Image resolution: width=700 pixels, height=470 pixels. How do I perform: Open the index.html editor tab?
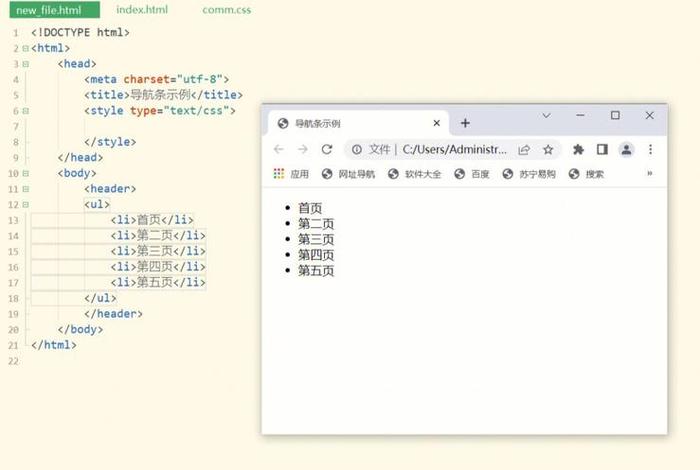tap(142, 10)
